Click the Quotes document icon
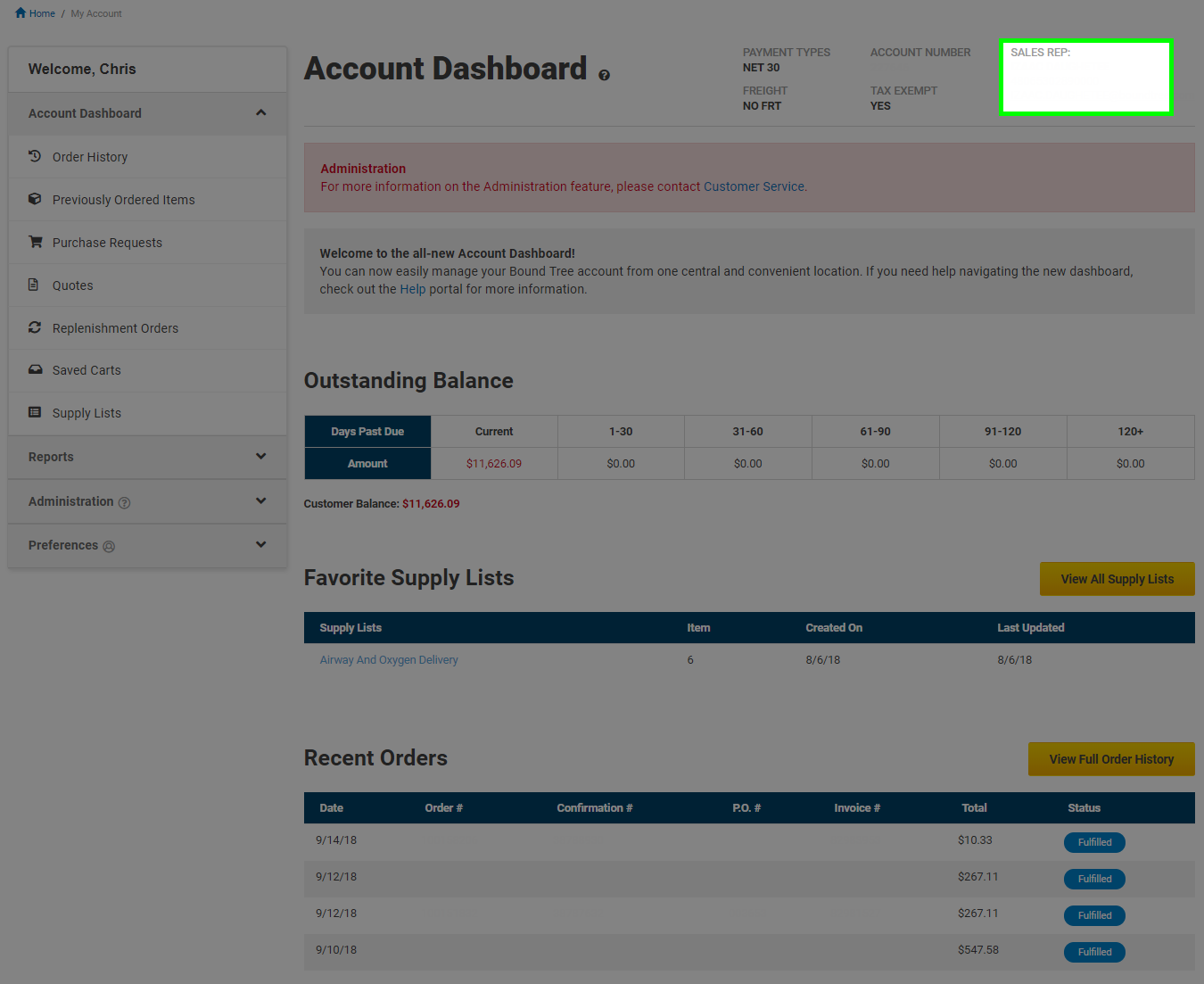Image resolution: width=1204 pixels, height=984 pixels. point(35,285)
